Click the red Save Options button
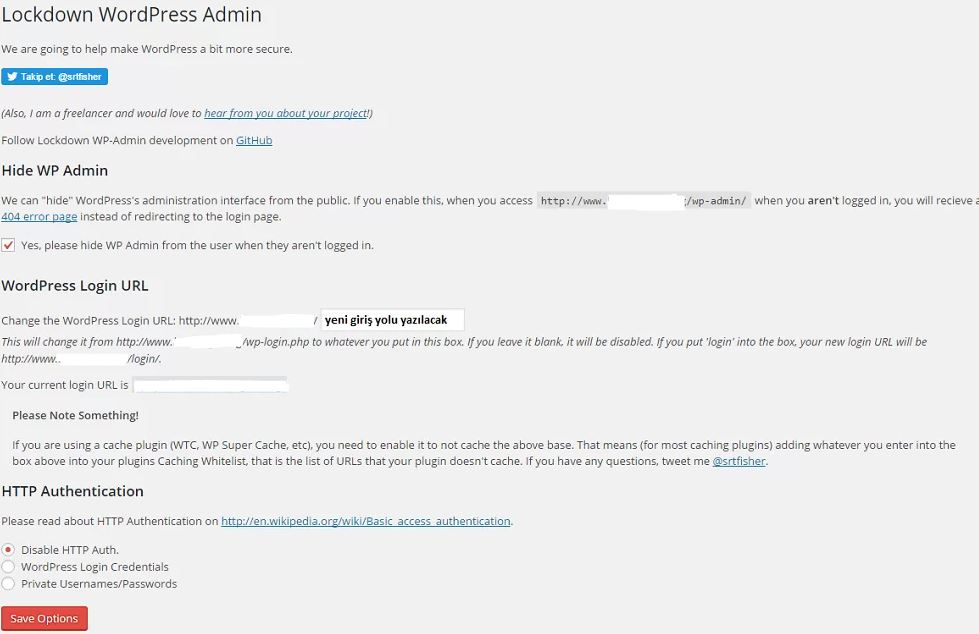Screen dimensions: 979x634 44,618
